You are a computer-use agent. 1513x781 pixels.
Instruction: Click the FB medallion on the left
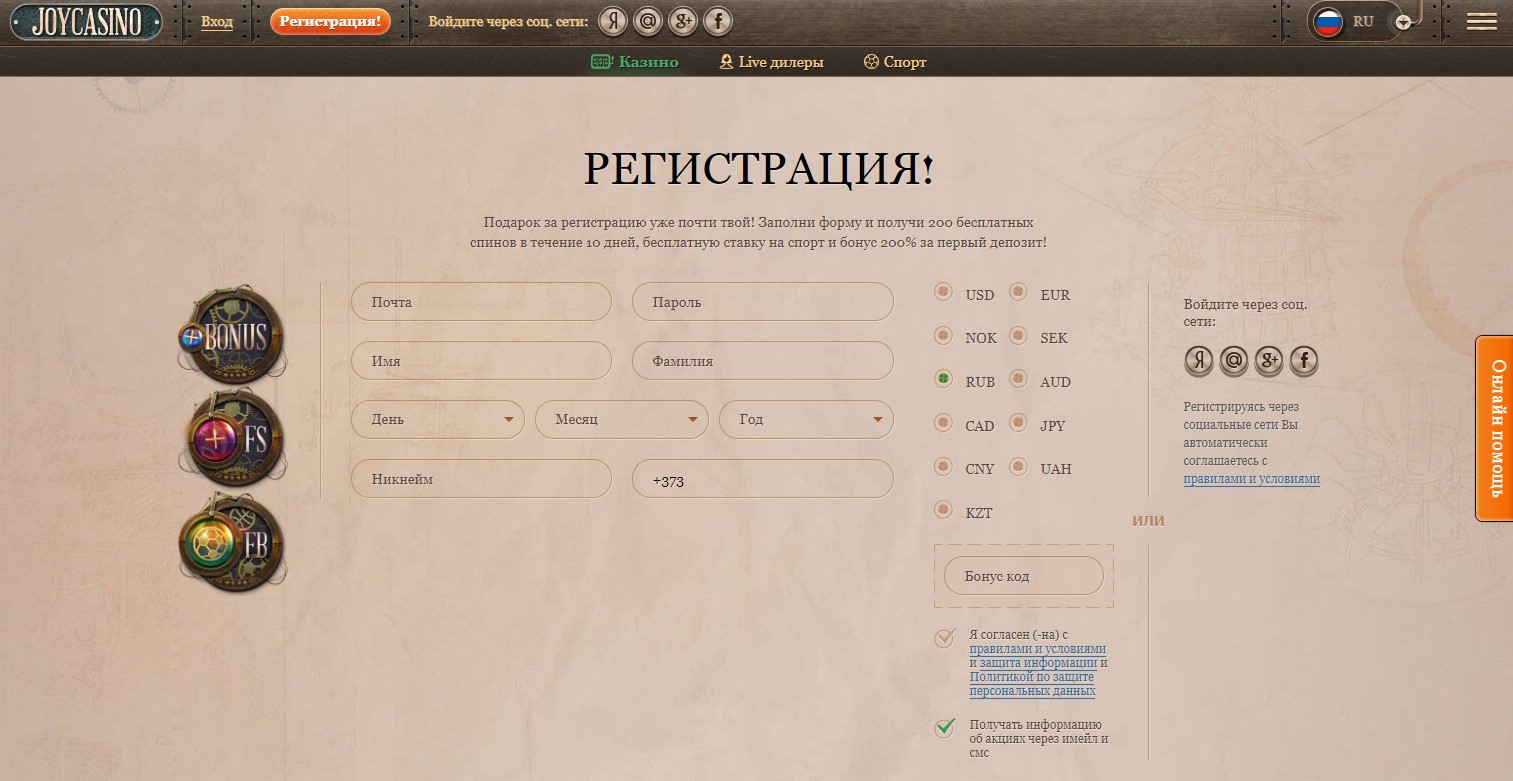click(232, 543)
